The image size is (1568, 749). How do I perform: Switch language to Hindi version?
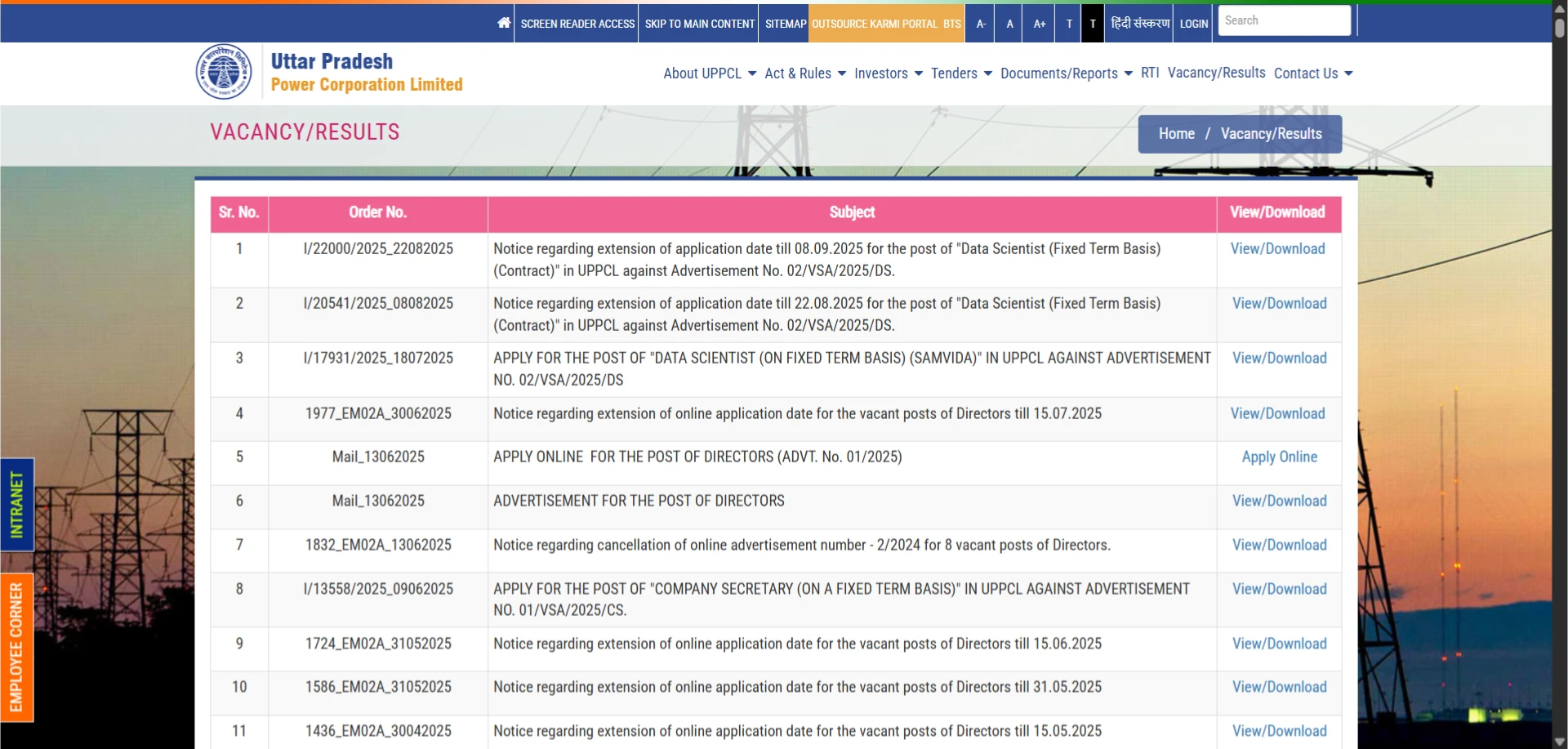click(1140, 24)
